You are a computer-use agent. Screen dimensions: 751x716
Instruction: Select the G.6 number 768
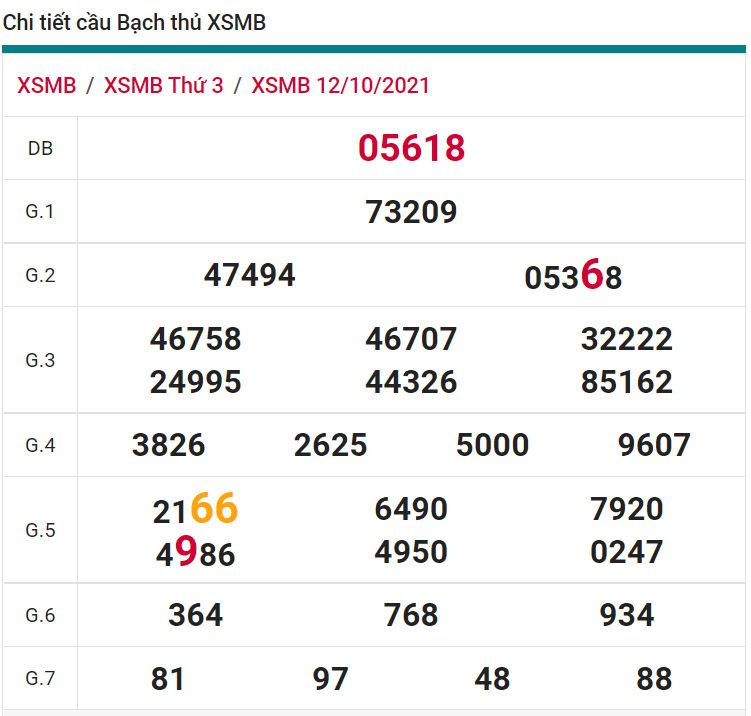411,615
